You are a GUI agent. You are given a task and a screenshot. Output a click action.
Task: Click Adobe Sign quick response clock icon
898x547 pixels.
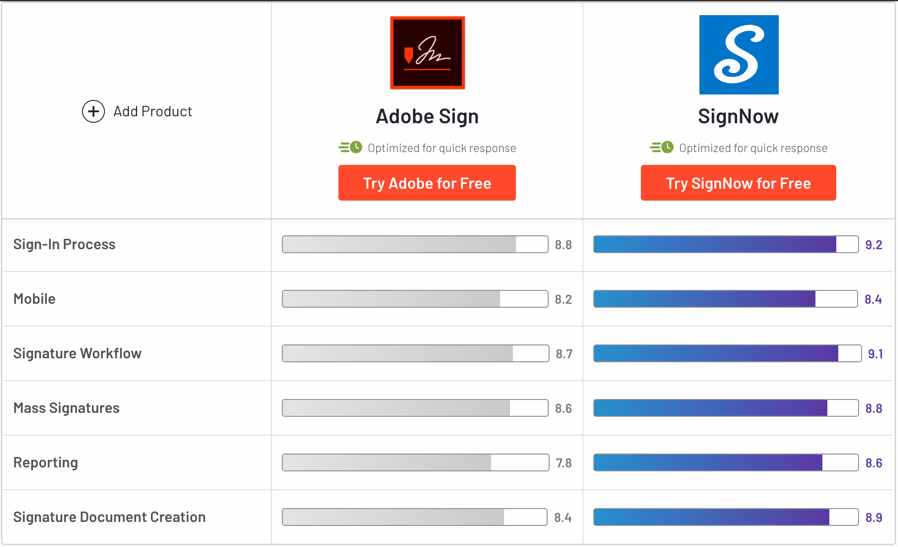coord(350,147)
